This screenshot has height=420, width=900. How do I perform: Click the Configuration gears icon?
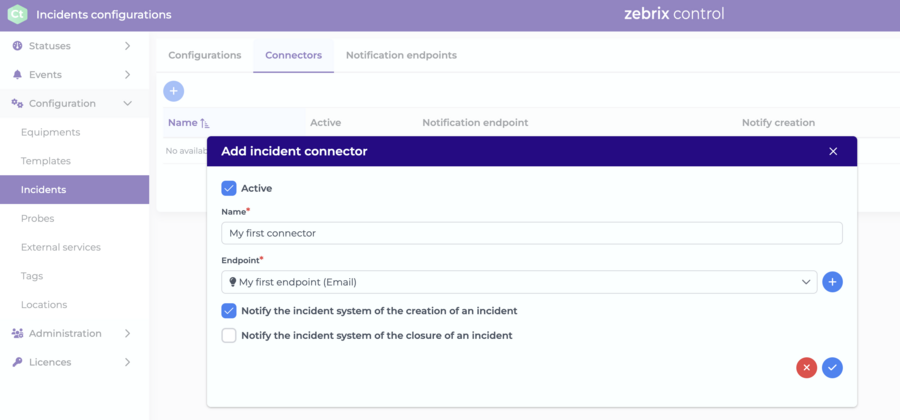tap(17, 103)
